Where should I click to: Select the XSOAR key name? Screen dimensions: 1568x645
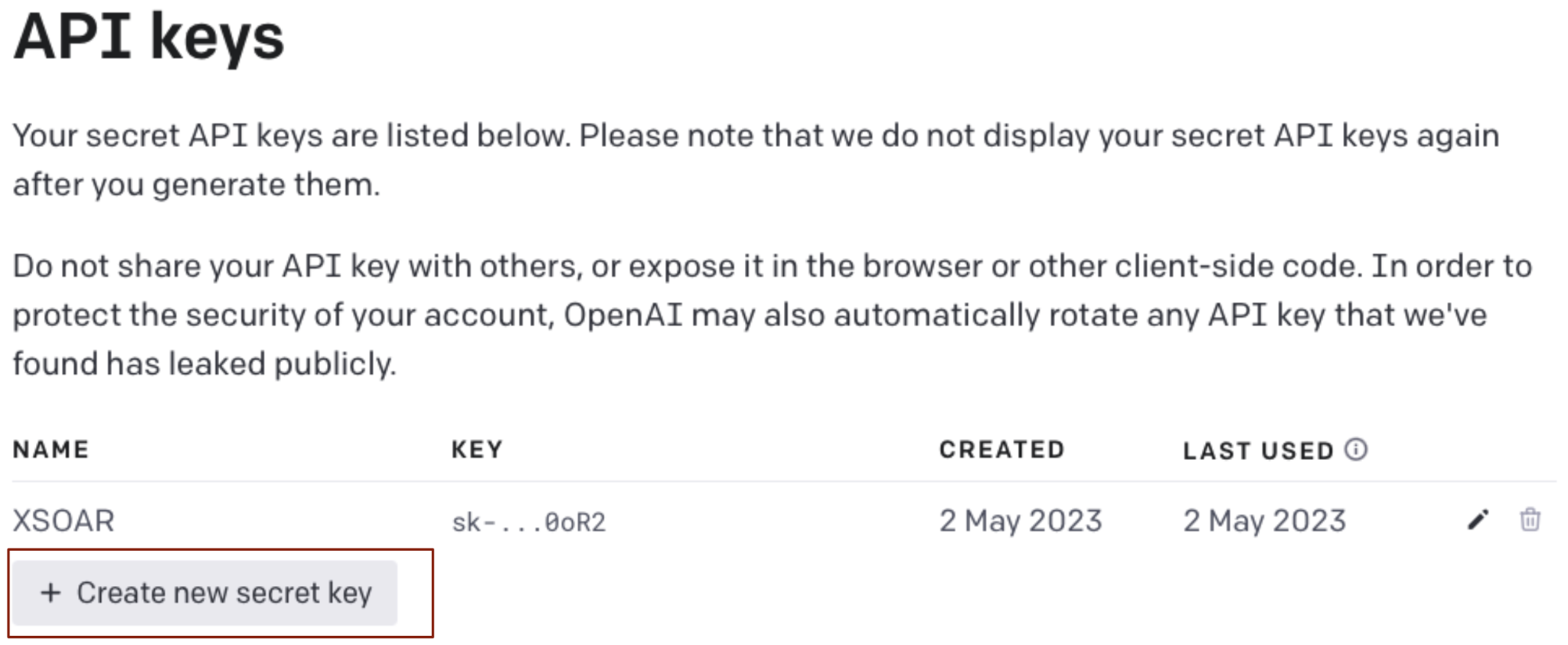64,521
